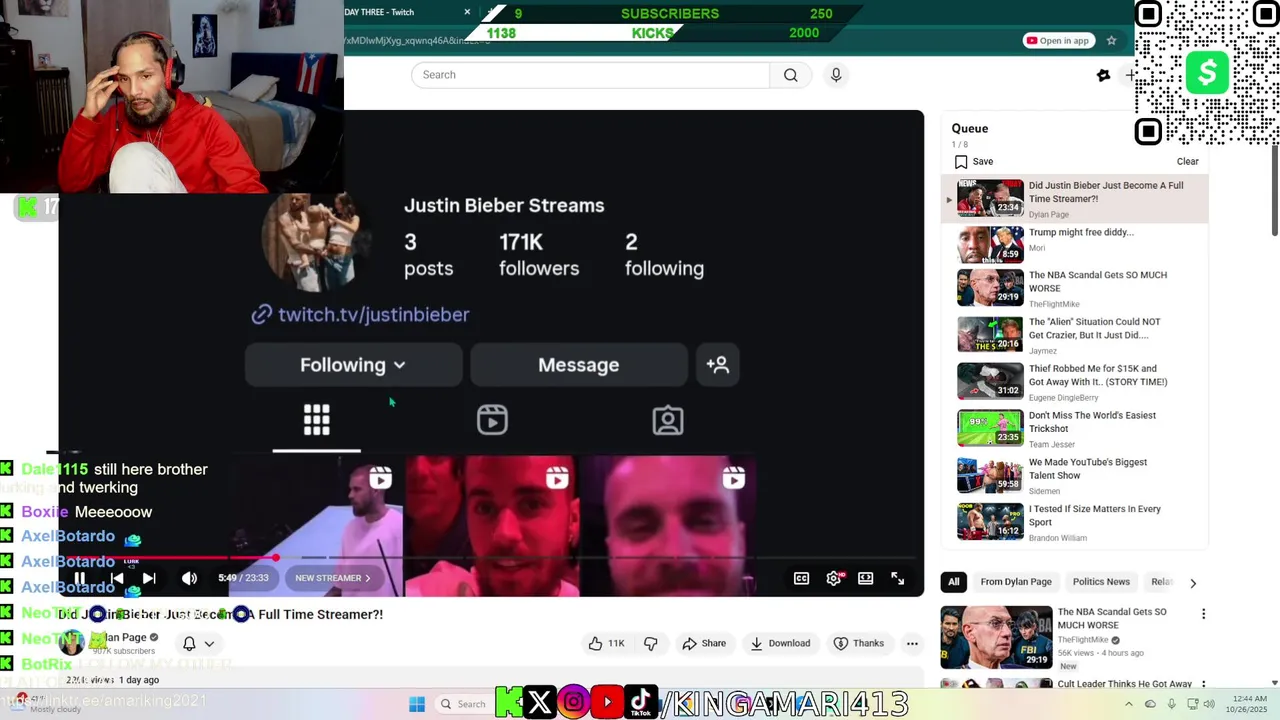Open 'I Tested If Size Matters' queue video
The image size is (1280, 720).
point(1075,522)
